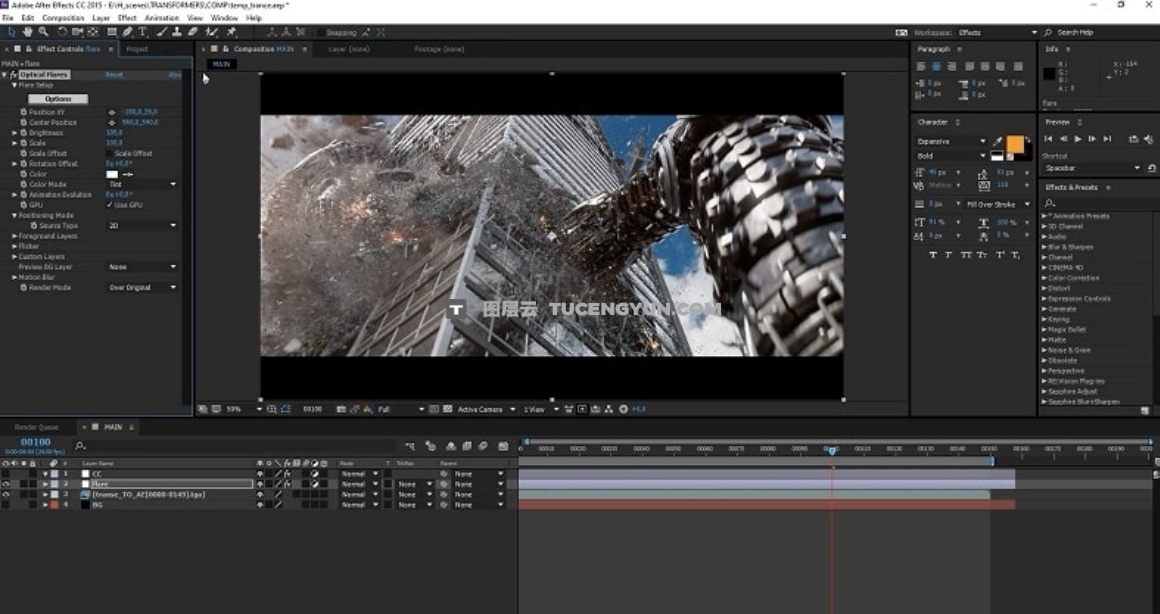
Task: Select the Pen tool
Action: (x=127, y=32)
